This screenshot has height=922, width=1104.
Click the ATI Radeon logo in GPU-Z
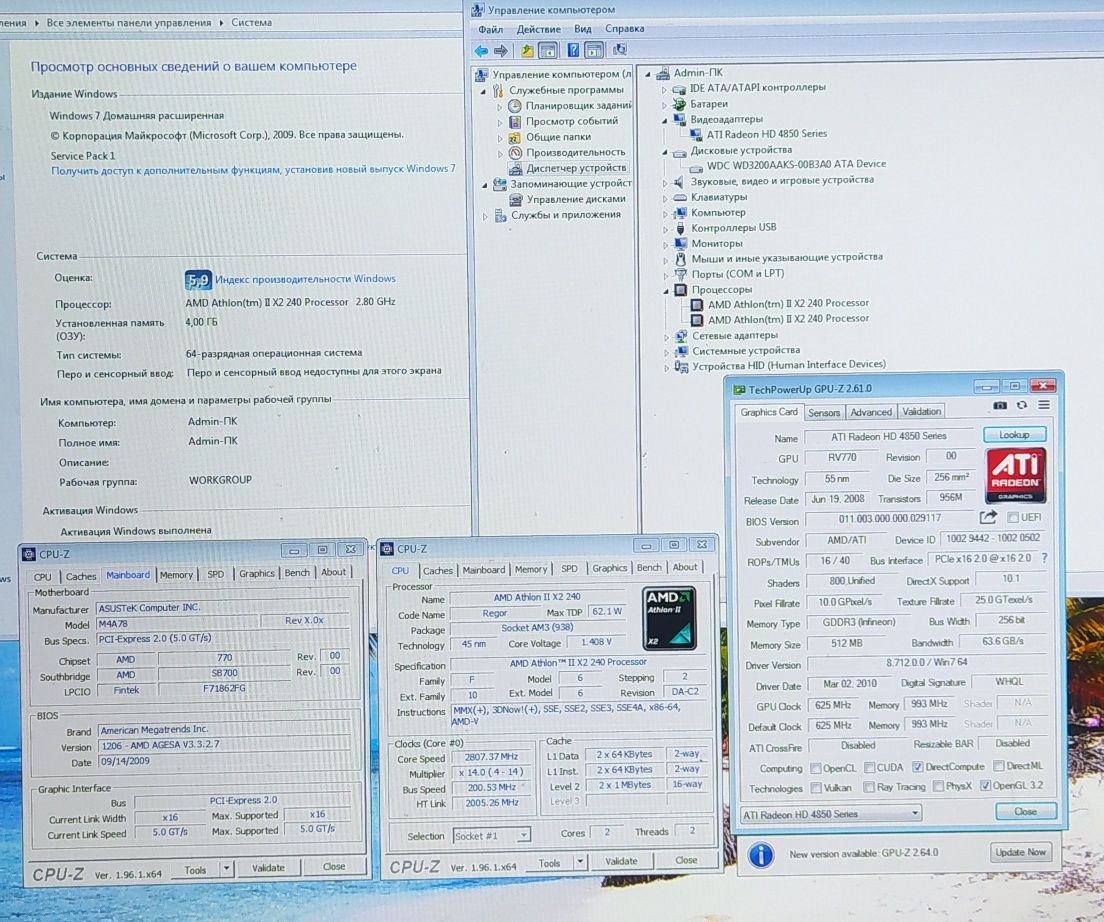tap(1015, 475)
